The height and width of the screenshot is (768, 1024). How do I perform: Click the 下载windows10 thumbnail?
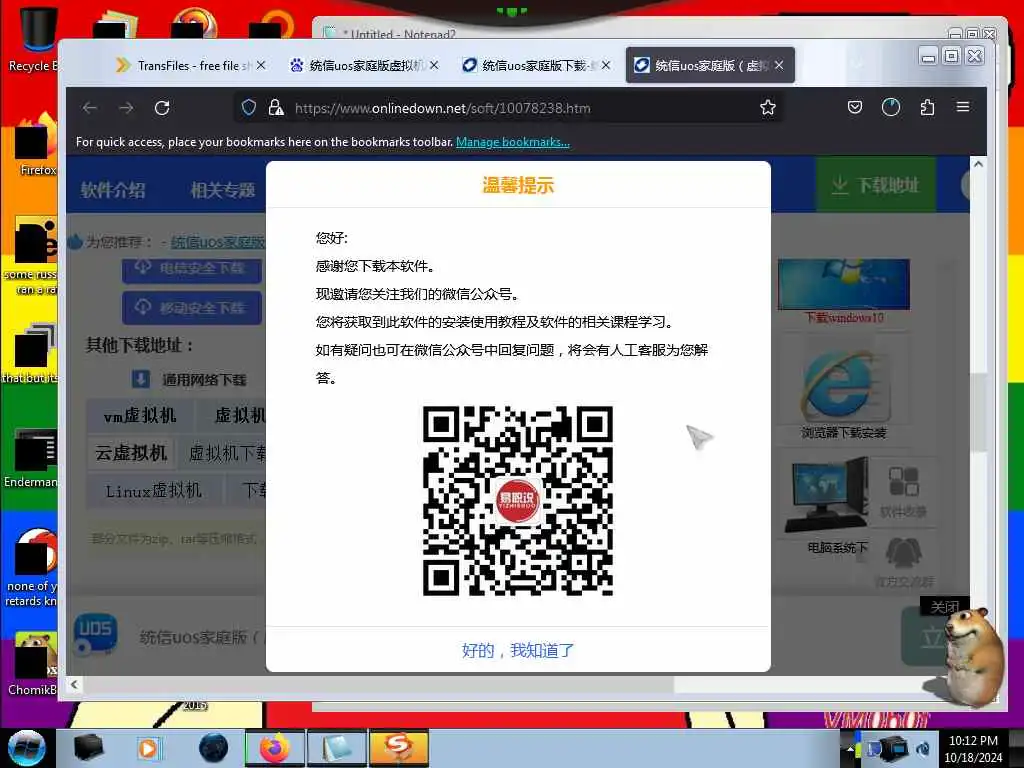(844, 285)
